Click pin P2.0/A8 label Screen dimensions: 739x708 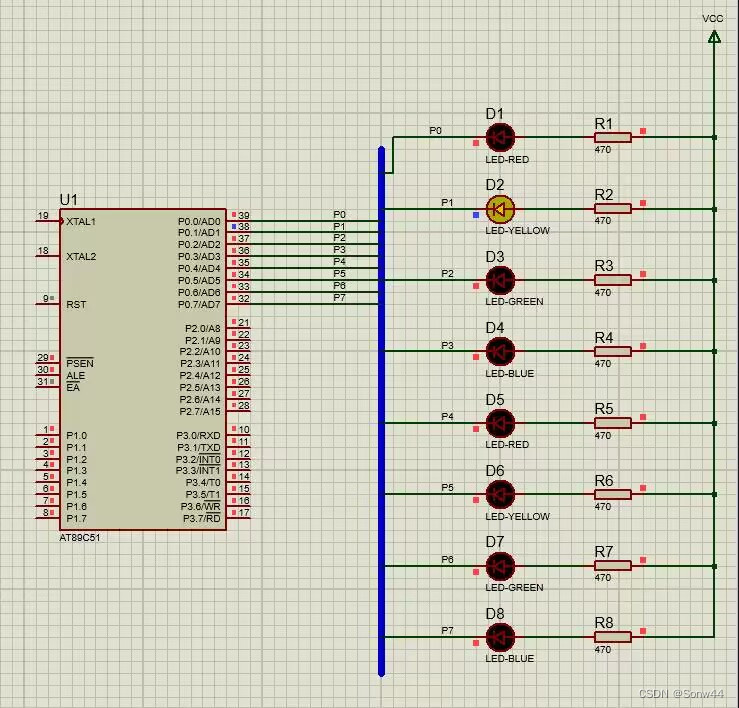[202, 328]
